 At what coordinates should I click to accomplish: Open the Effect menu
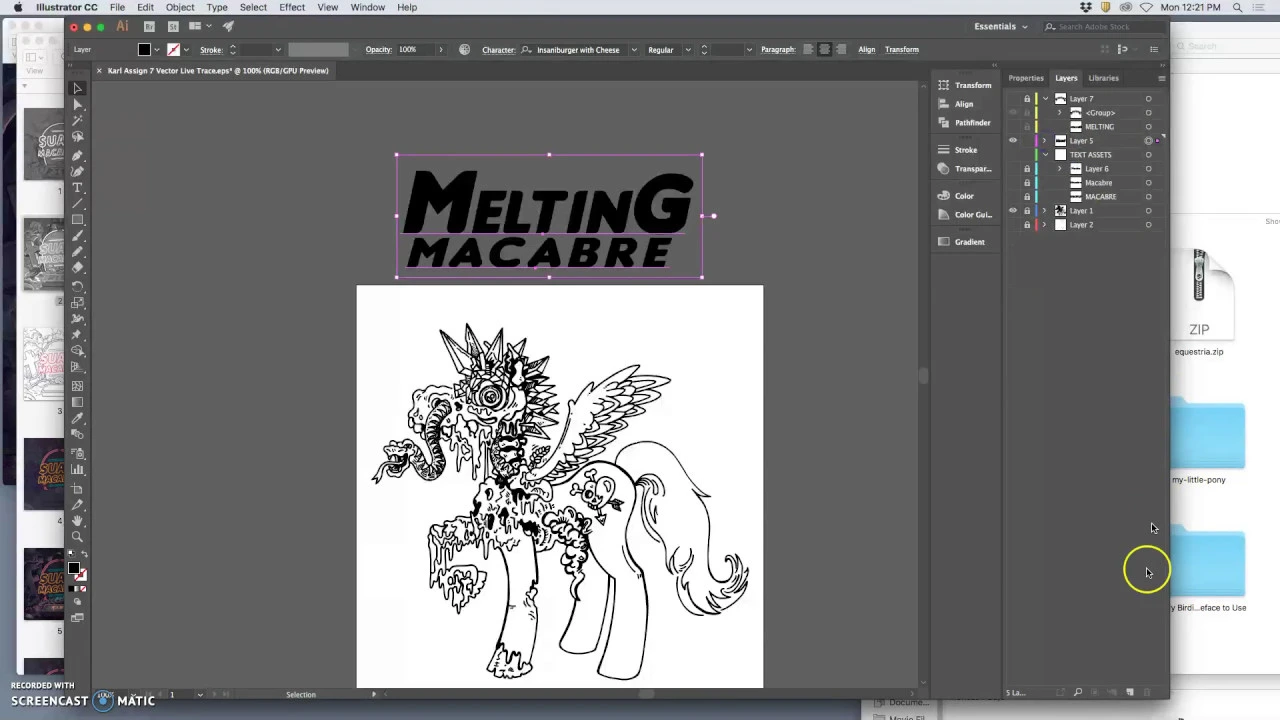tap(292, 7)
